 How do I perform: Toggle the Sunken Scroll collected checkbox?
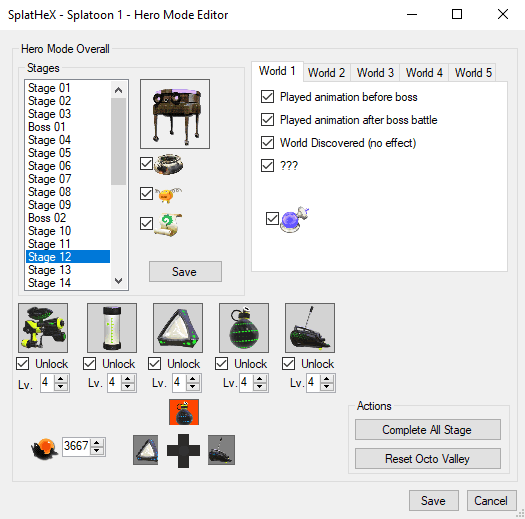pyautogui.click(x=146, y=223)
